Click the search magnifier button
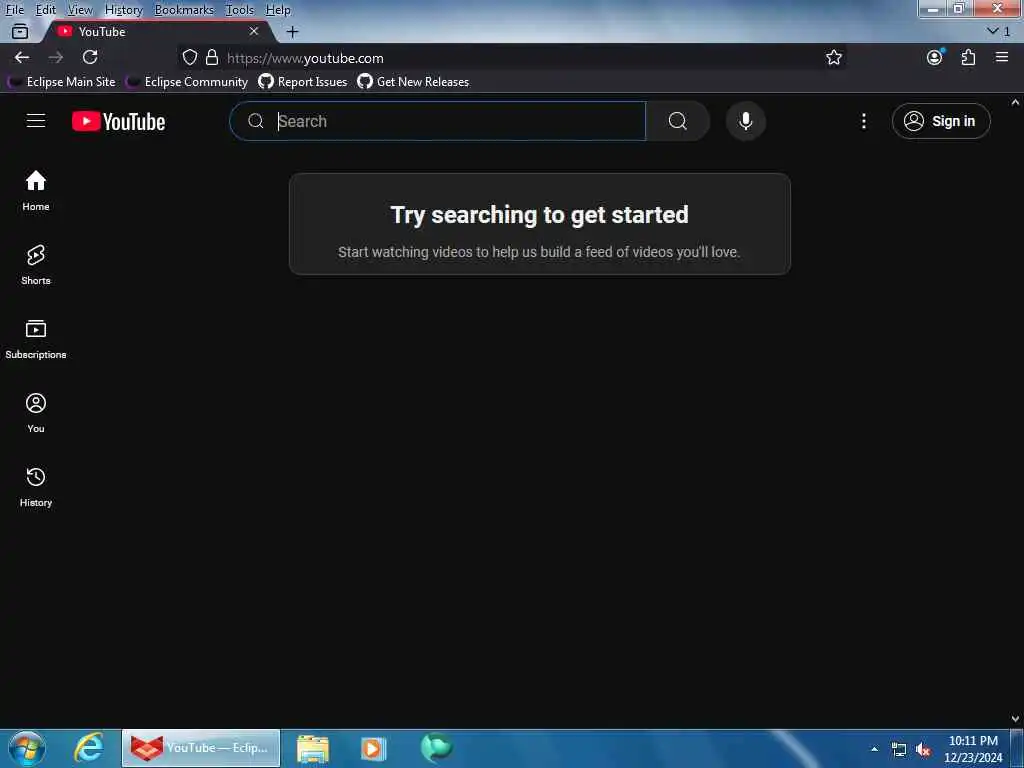 [x=677, y=121]
